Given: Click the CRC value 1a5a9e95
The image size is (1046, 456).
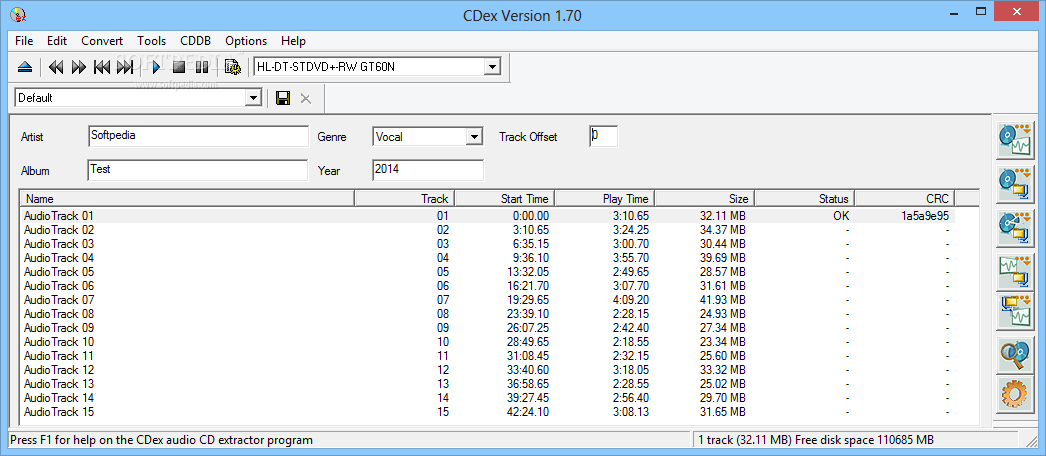Looking at the screenshot, I should coord(926,216).
